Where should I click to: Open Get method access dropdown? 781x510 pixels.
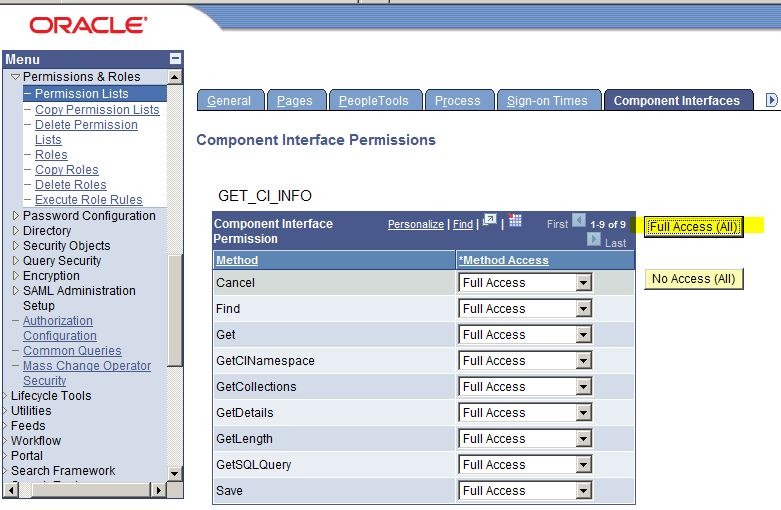(x=583, y=335)
